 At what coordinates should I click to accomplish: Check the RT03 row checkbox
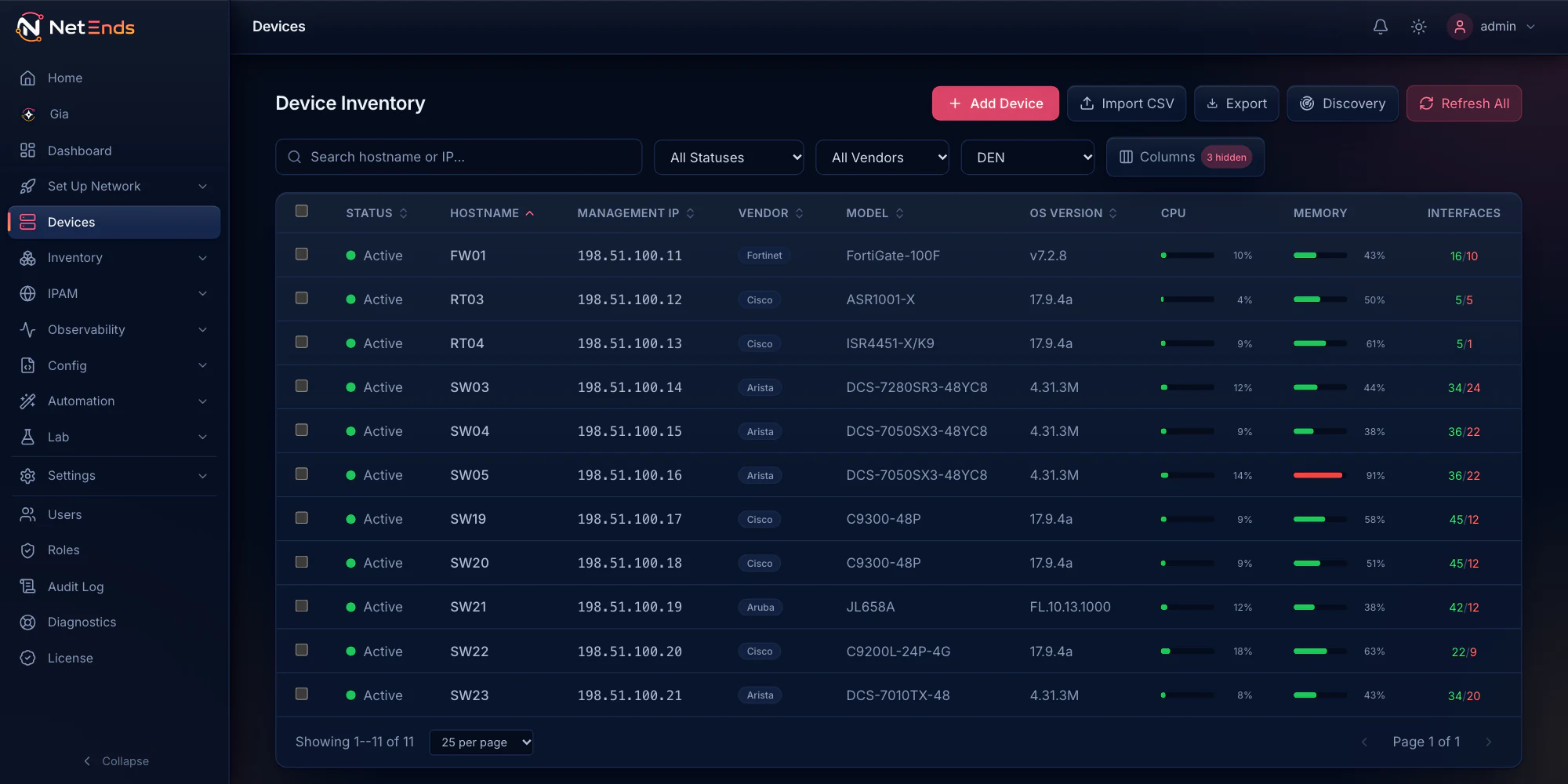click(302, 298)
